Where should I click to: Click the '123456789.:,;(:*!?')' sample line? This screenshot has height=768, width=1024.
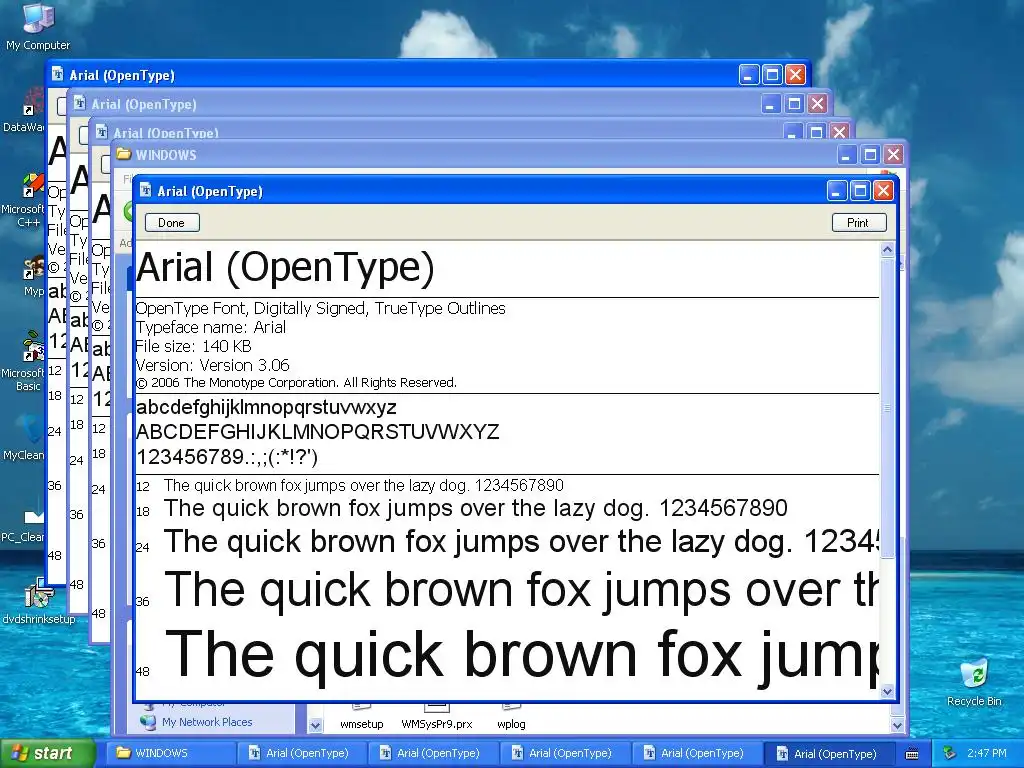click(227, 456)
